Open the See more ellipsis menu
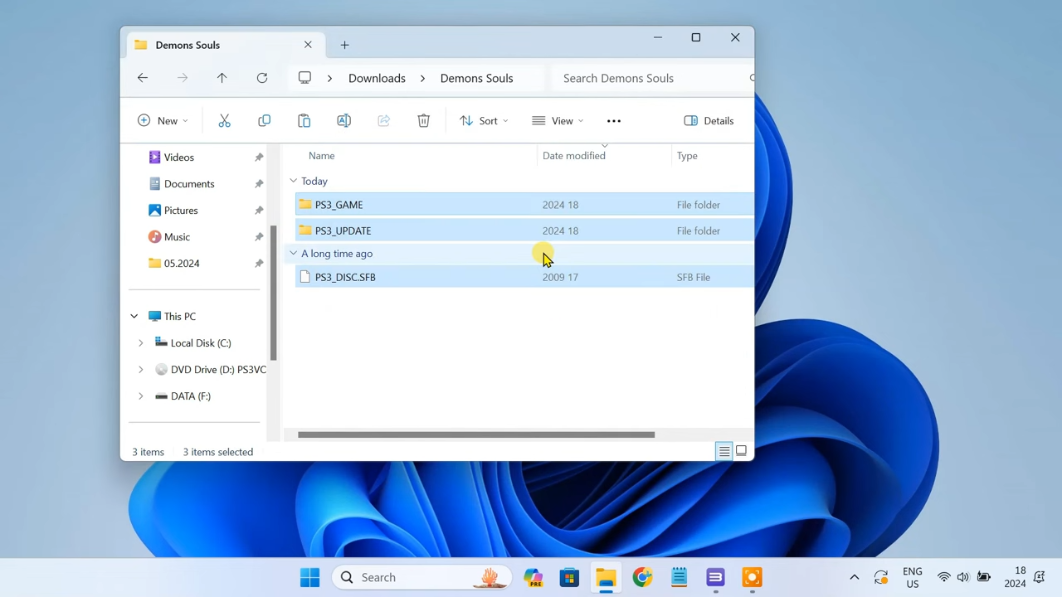1062x597 pixels. (x=614, y=121)
